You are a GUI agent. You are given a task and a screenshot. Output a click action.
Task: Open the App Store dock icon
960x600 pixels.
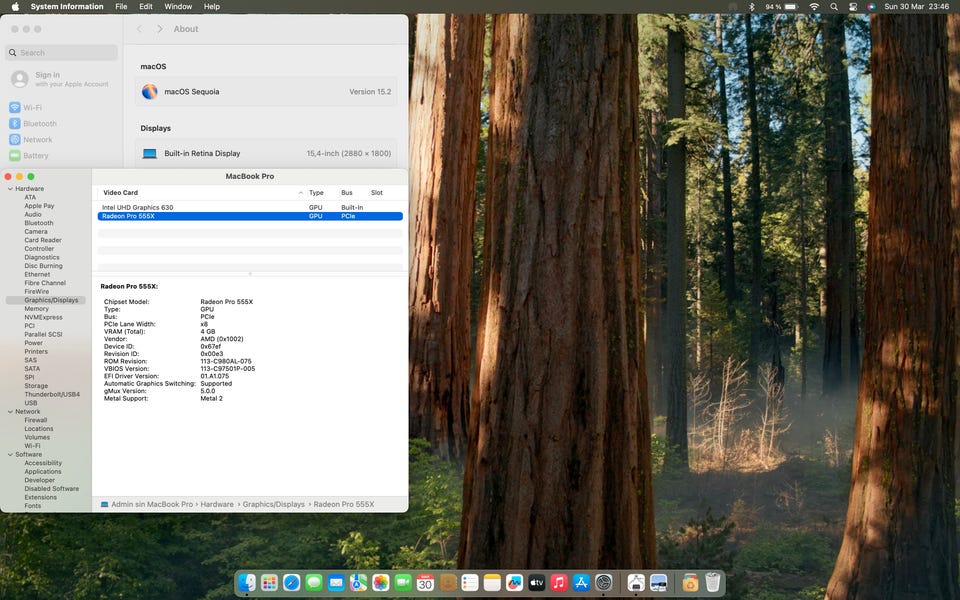(581, 582)
